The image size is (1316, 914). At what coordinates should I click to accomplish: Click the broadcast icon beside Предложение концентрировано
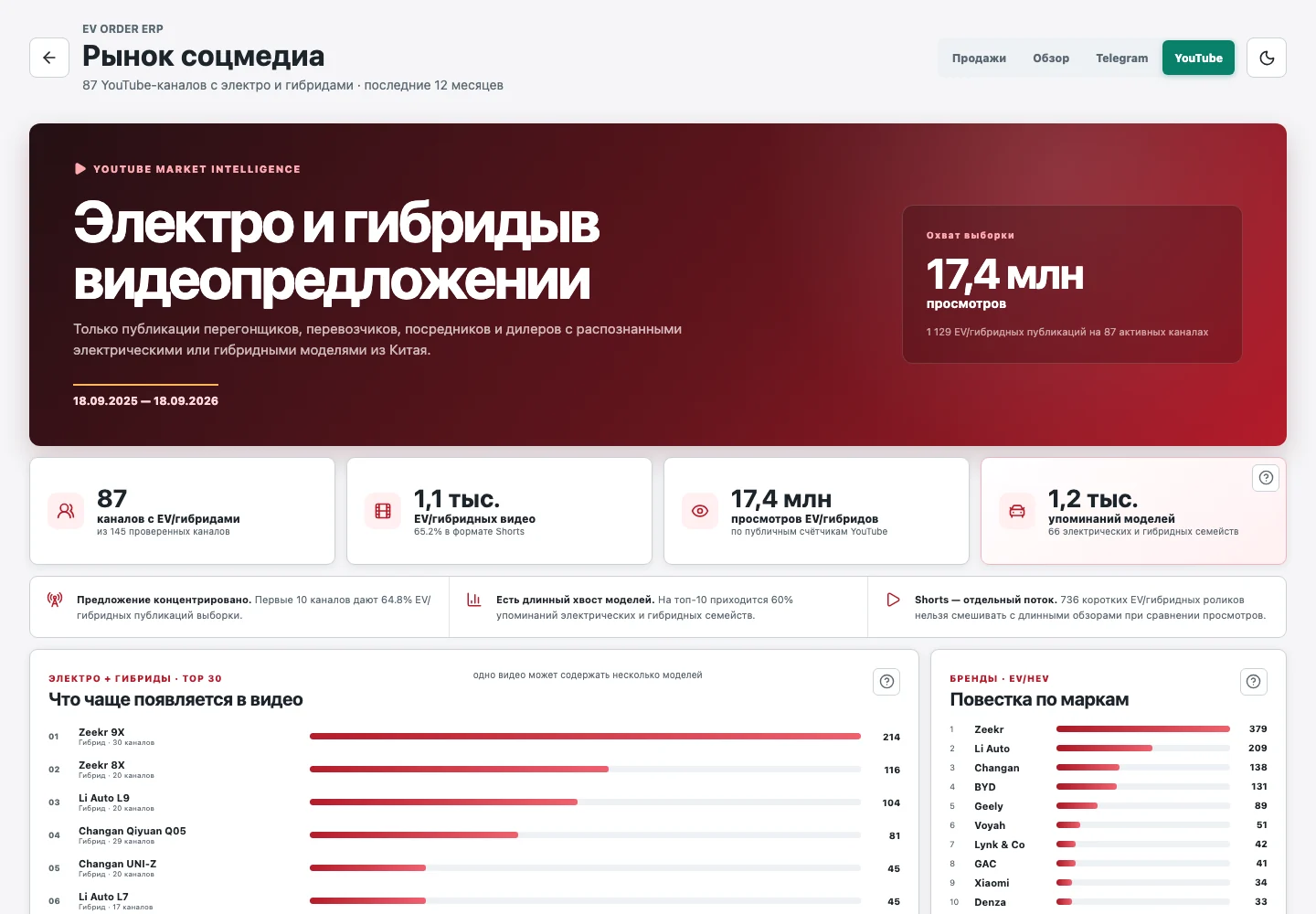point(55,600)
